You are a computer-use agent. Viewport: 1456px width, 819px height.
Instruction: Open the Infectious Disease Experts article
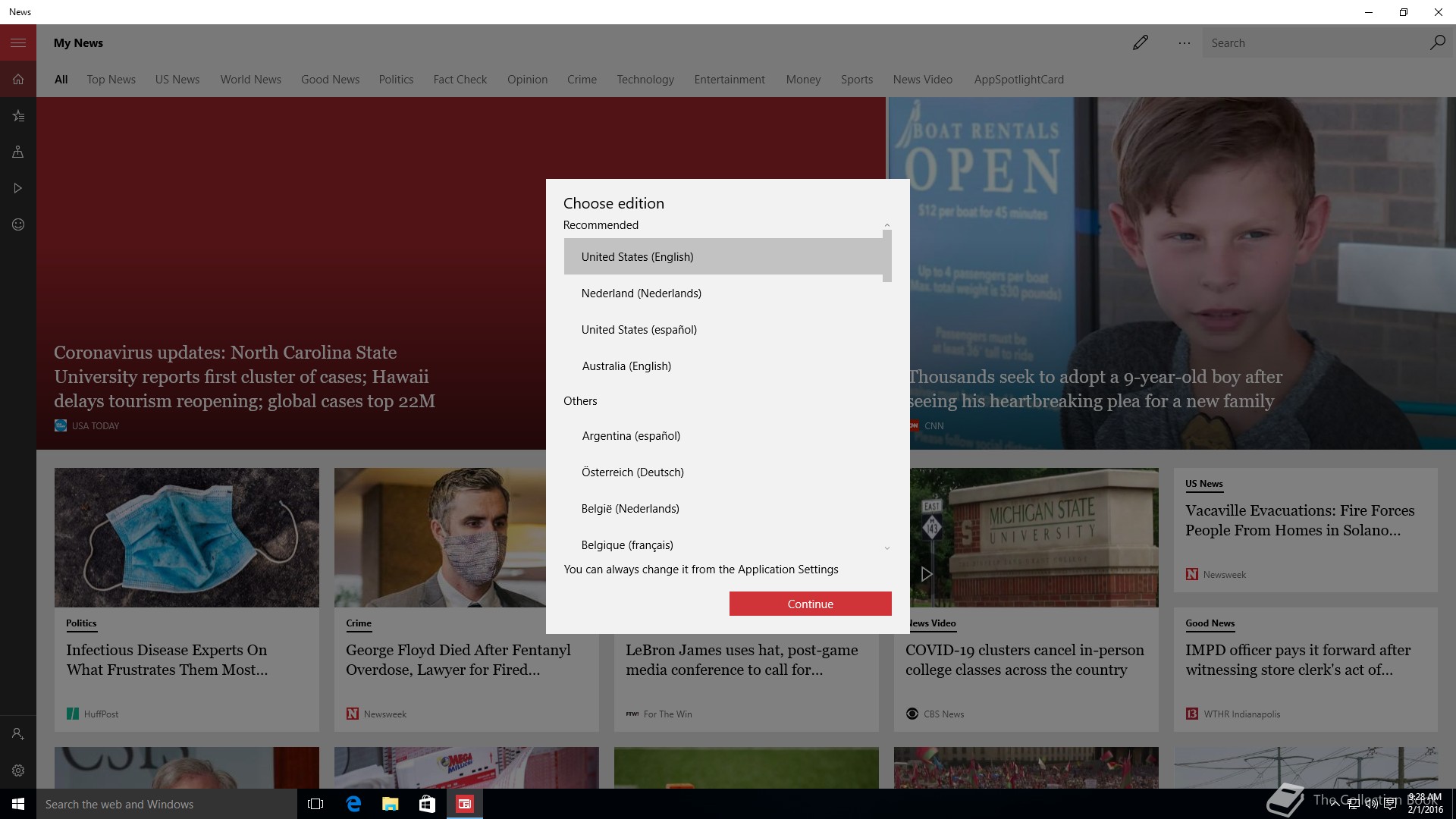(x=167, y=660)
